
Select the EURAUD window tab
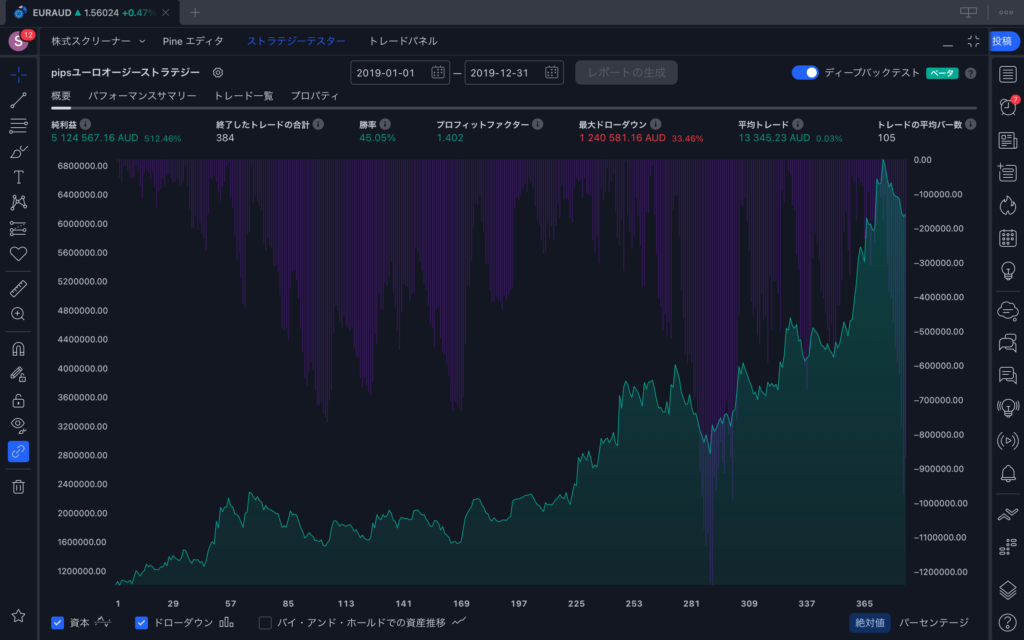[91, 12]
